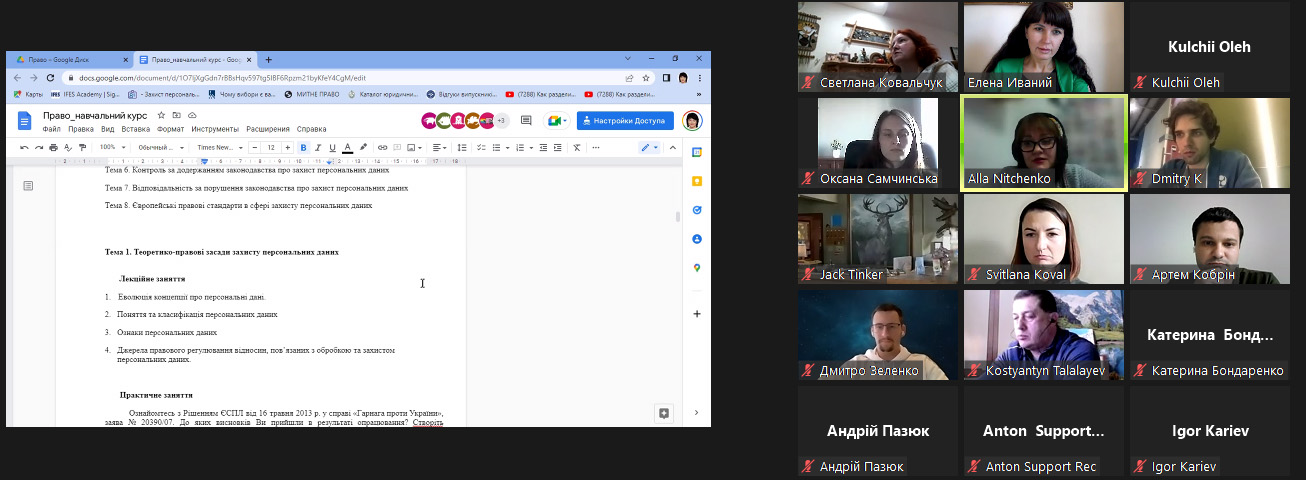Select Alla Nitchenko's video tile
This screenshot has width=1306, height=480.
tap(1043, 143)
